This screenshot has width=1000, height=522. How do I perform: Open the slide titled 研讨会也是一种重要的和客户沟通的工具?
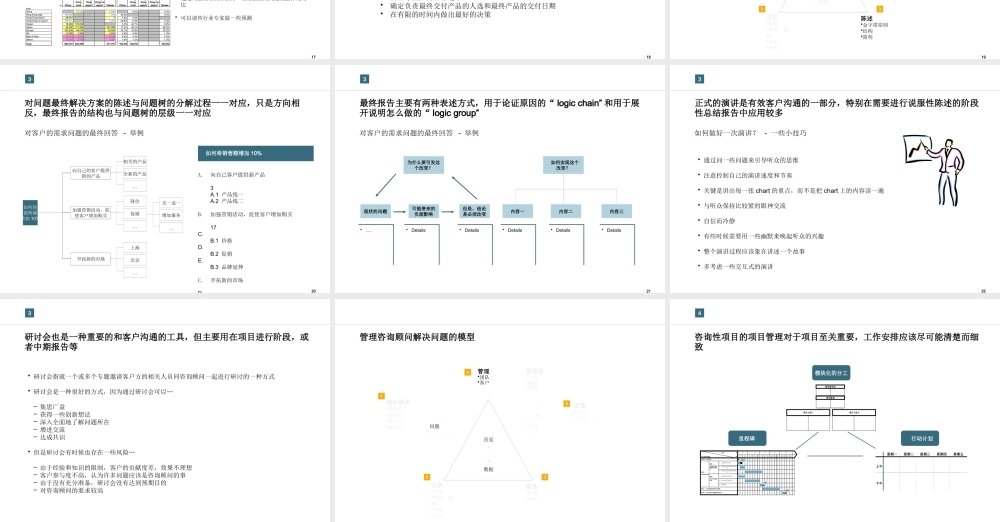point(165,410)
